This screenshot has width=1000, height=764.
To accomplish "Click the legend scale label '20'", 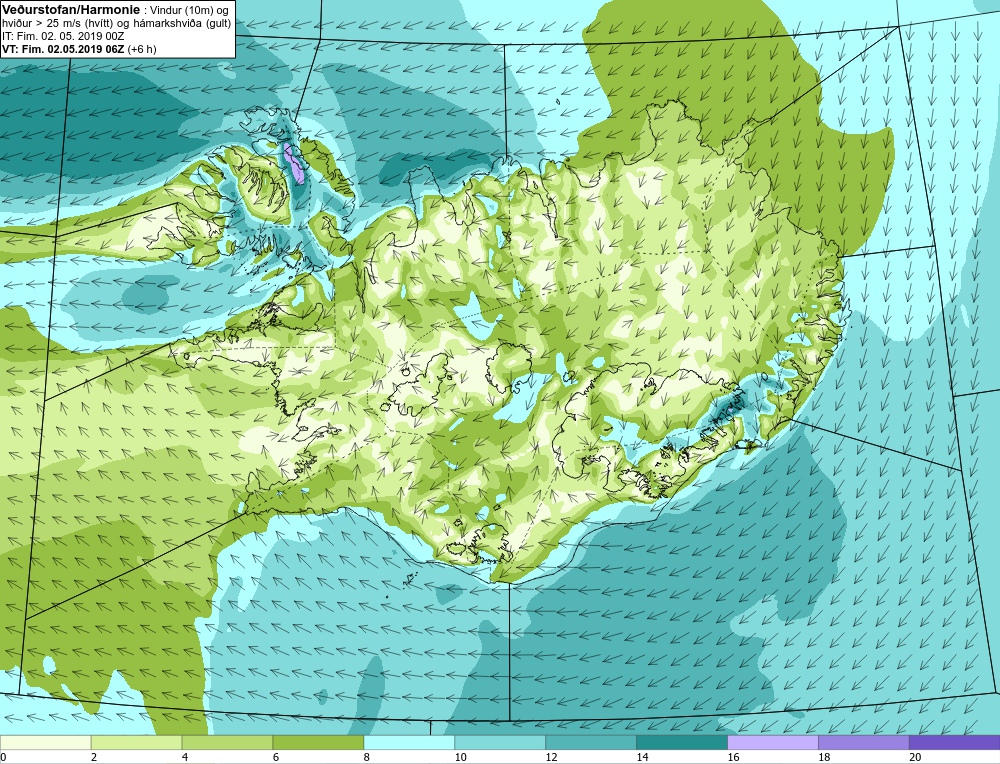I will click(915, 758).
